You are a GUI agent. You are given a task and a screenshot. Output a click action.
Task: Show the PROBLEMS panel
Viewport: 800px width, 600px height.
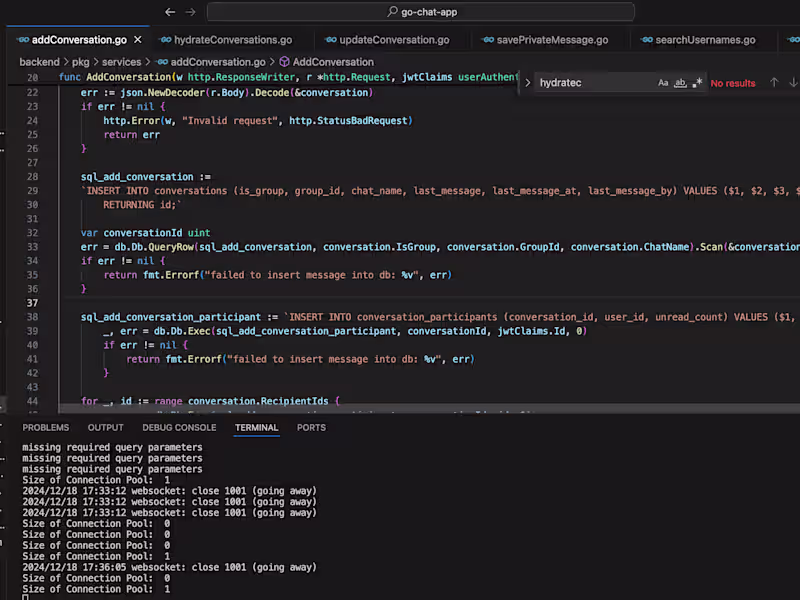(x=46, y=428)
